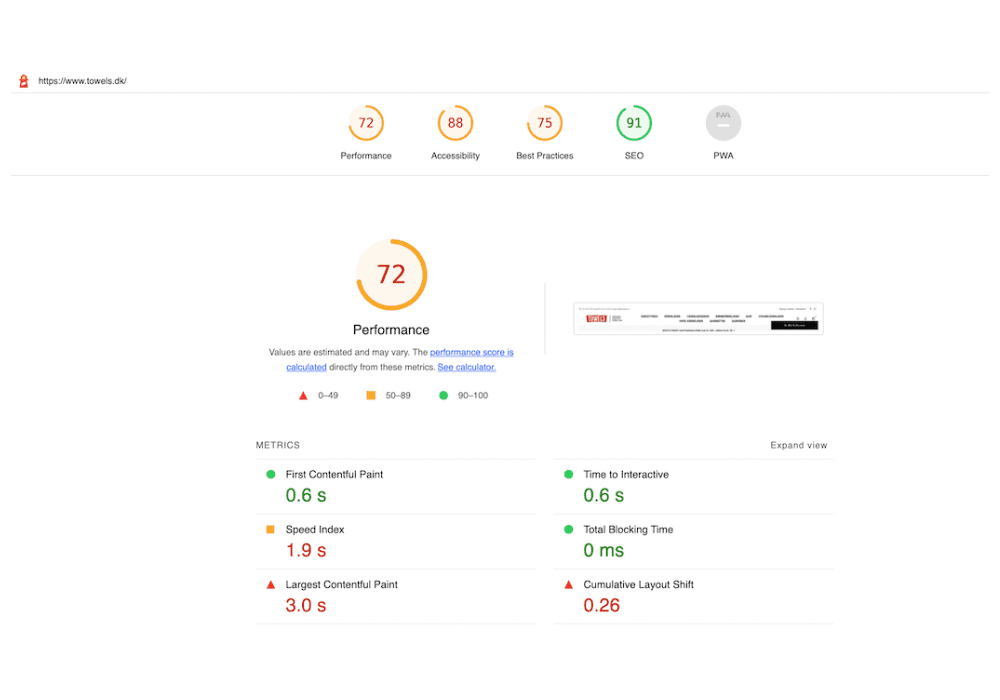Expand the Time to Interactive metric

(625, 474)
